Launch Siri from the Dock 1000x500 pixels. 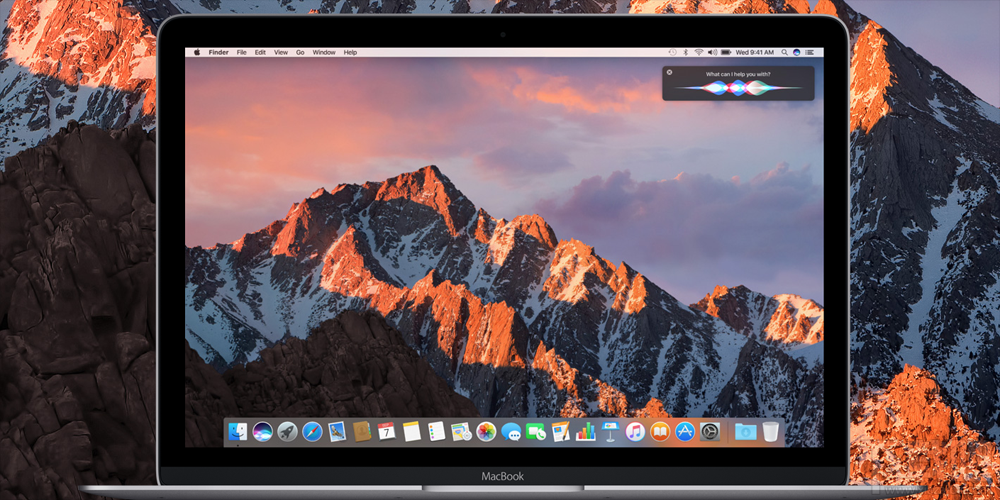pos(263,432)
